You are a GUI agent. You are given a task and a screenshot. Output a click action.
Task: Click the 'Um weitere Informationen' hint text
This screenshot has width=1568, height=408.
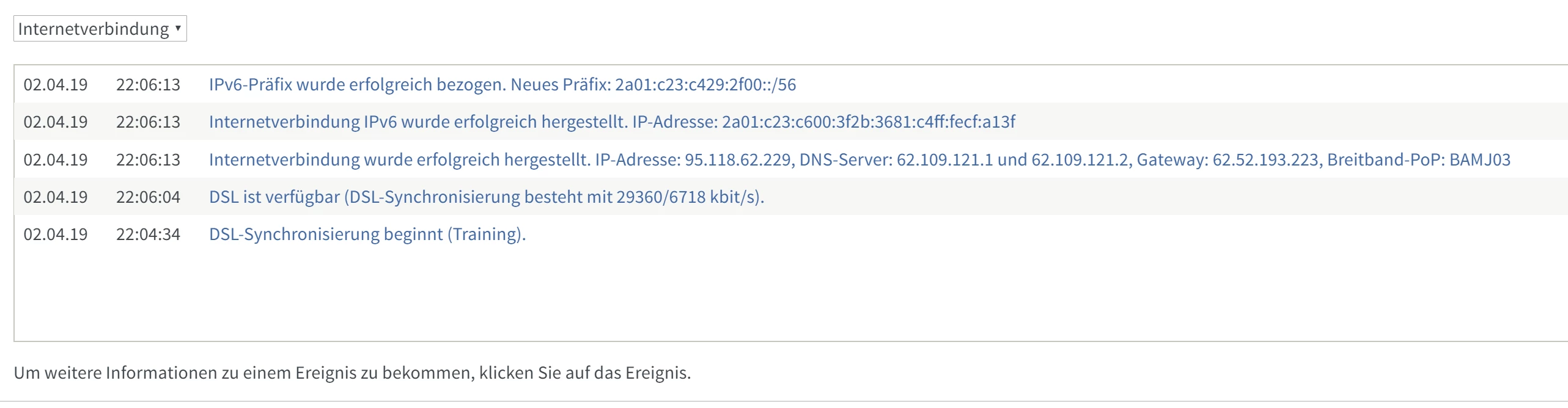coord(352,373)
